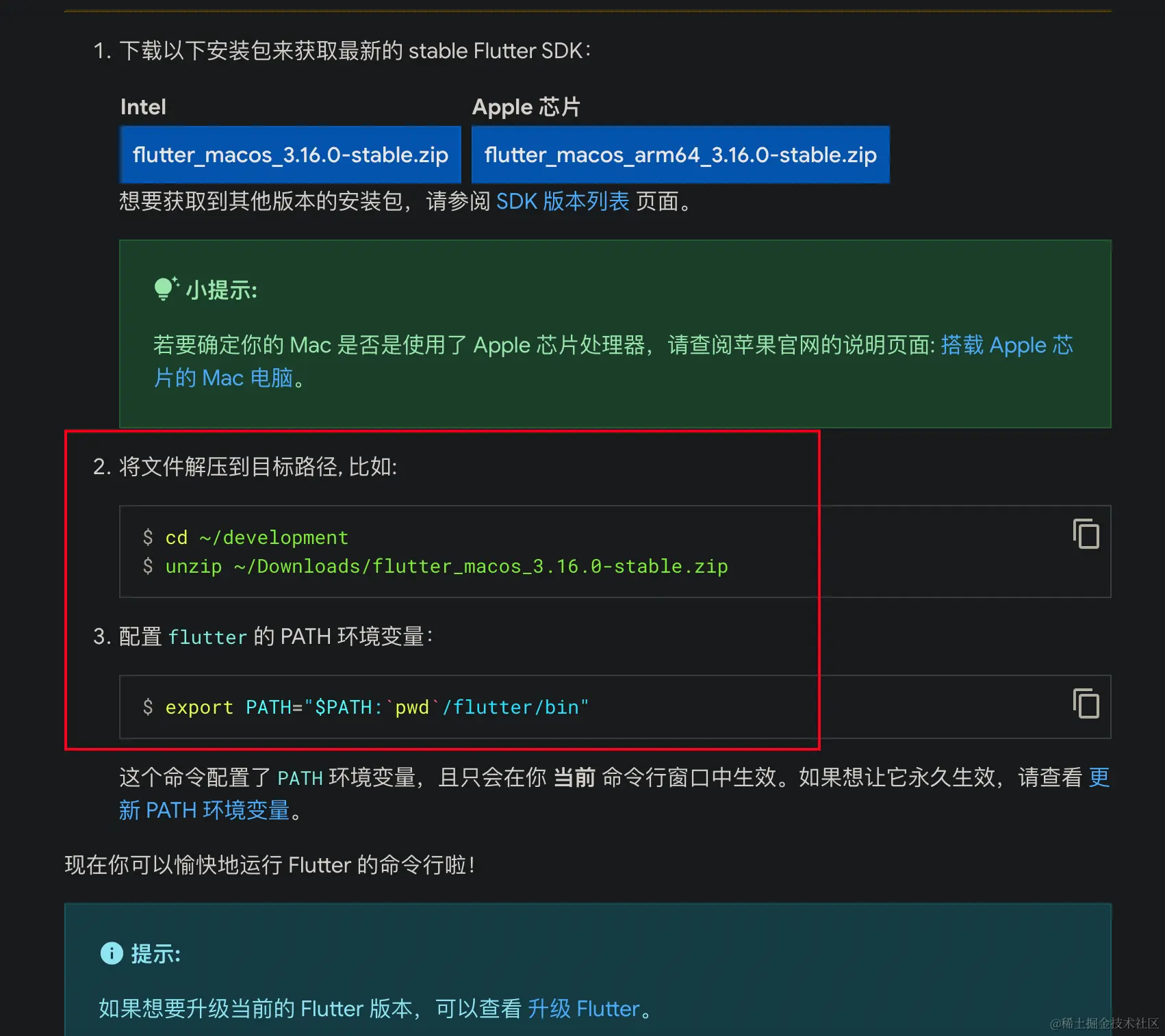Viewport: 1165px width, 1036px height.
Task: Click the 小提示 heading
Action: (x=221, y=290)
